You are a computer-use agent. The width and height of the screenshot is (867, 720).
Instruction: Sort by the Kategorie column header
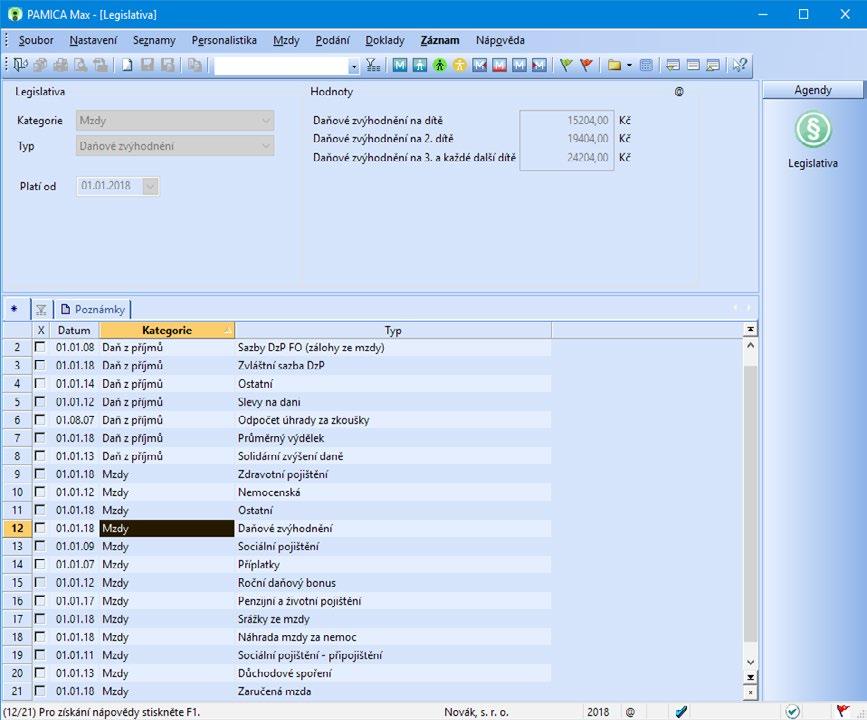[x=166, y=331]
